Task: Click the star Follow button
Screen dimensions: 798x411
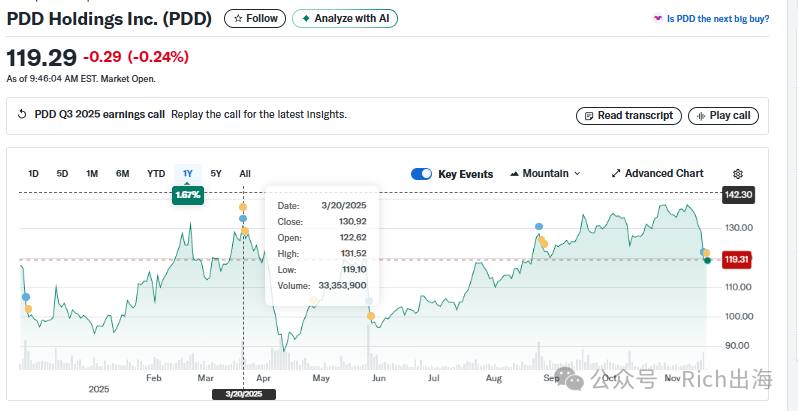Action: point(255,19)
